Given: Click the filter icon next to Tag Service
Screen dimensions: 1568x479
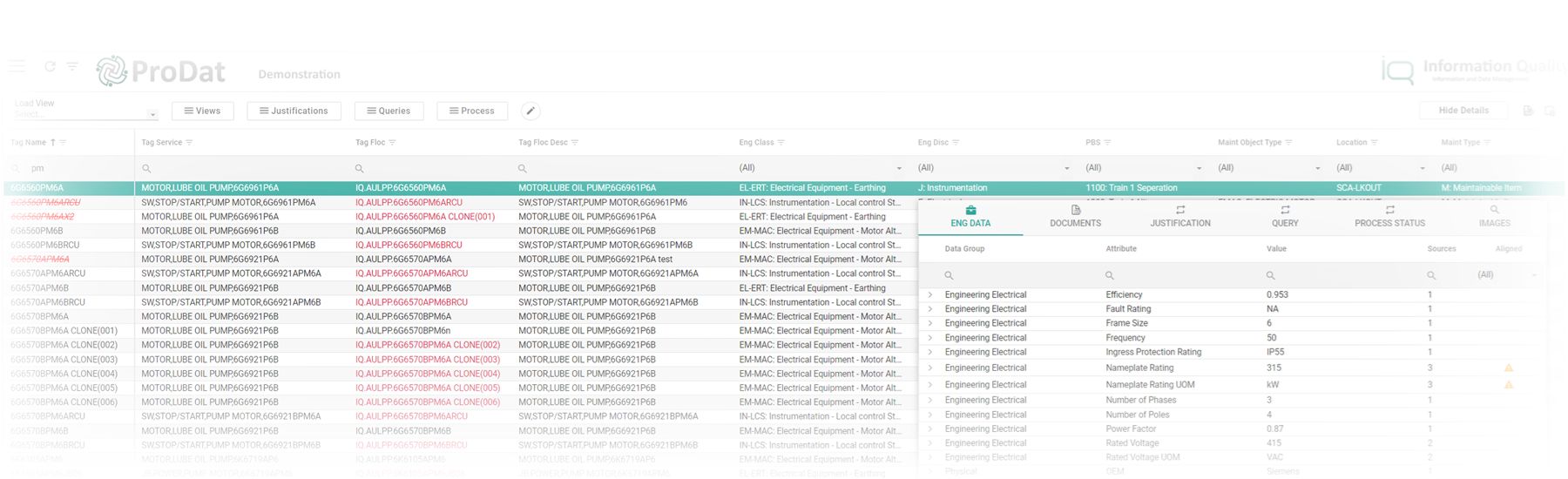Looking at the screenshot, I should [189, 143].
